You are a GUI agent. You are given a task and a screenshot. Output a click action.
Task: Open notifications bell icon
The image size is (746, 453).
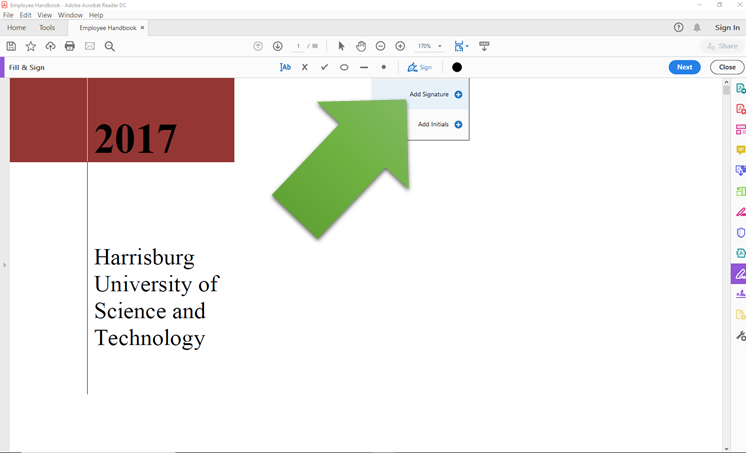pos(697,28)
